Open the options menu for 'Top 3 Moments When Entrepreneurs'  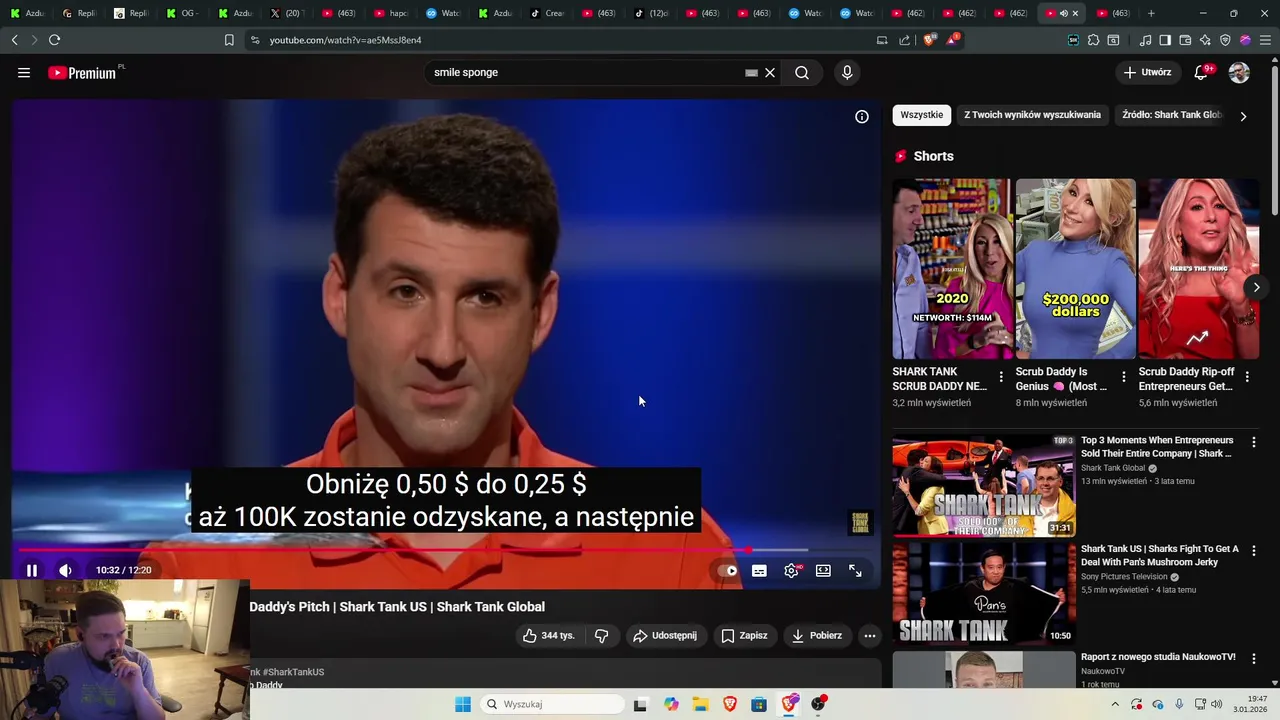click(1254, 441)
